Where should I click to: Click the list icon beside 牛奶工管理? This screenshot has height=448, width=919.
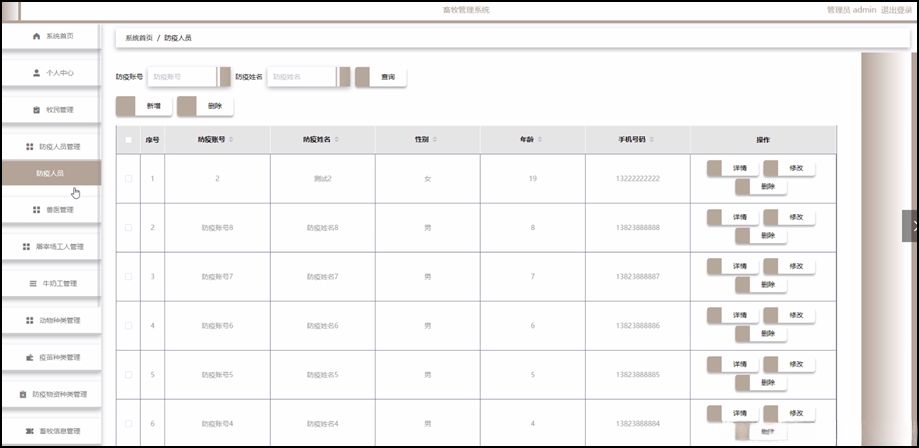tap(33, 284)
